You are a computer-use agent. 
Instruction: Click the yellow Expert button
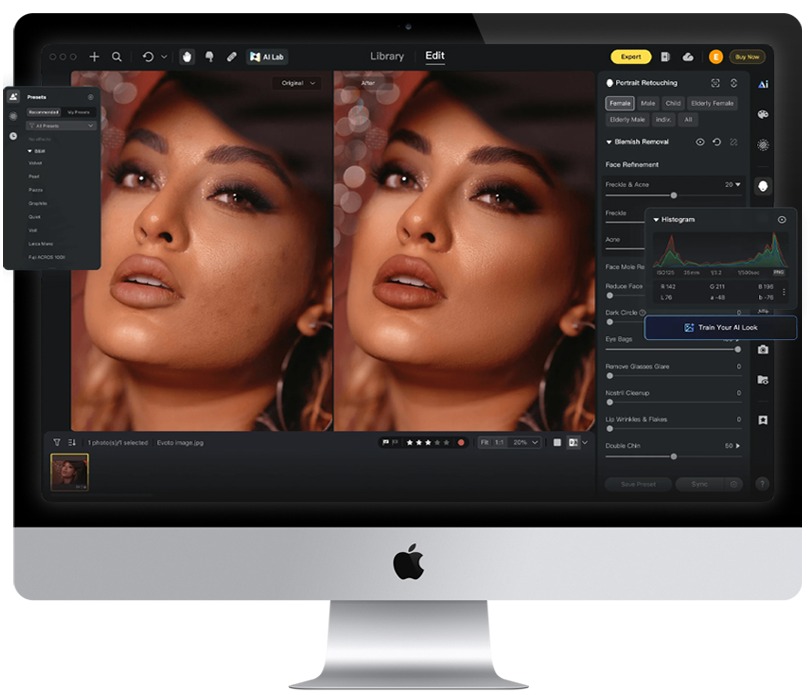[x=631, y=57]
